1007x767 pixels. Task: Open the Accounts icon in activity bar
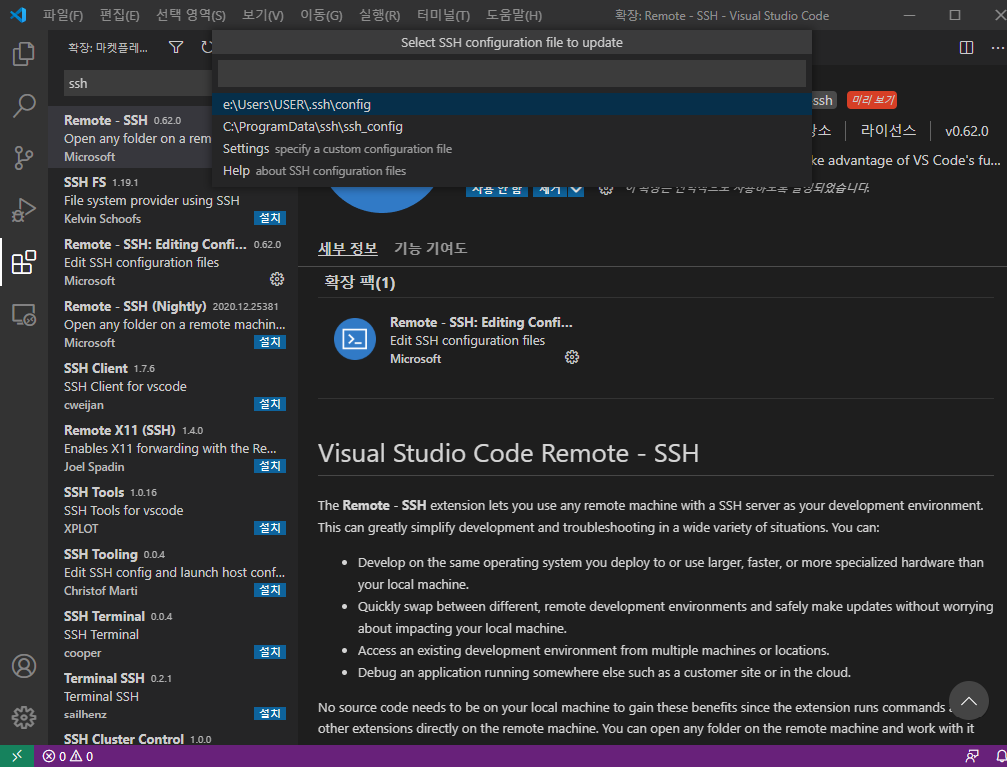point(24,666)
